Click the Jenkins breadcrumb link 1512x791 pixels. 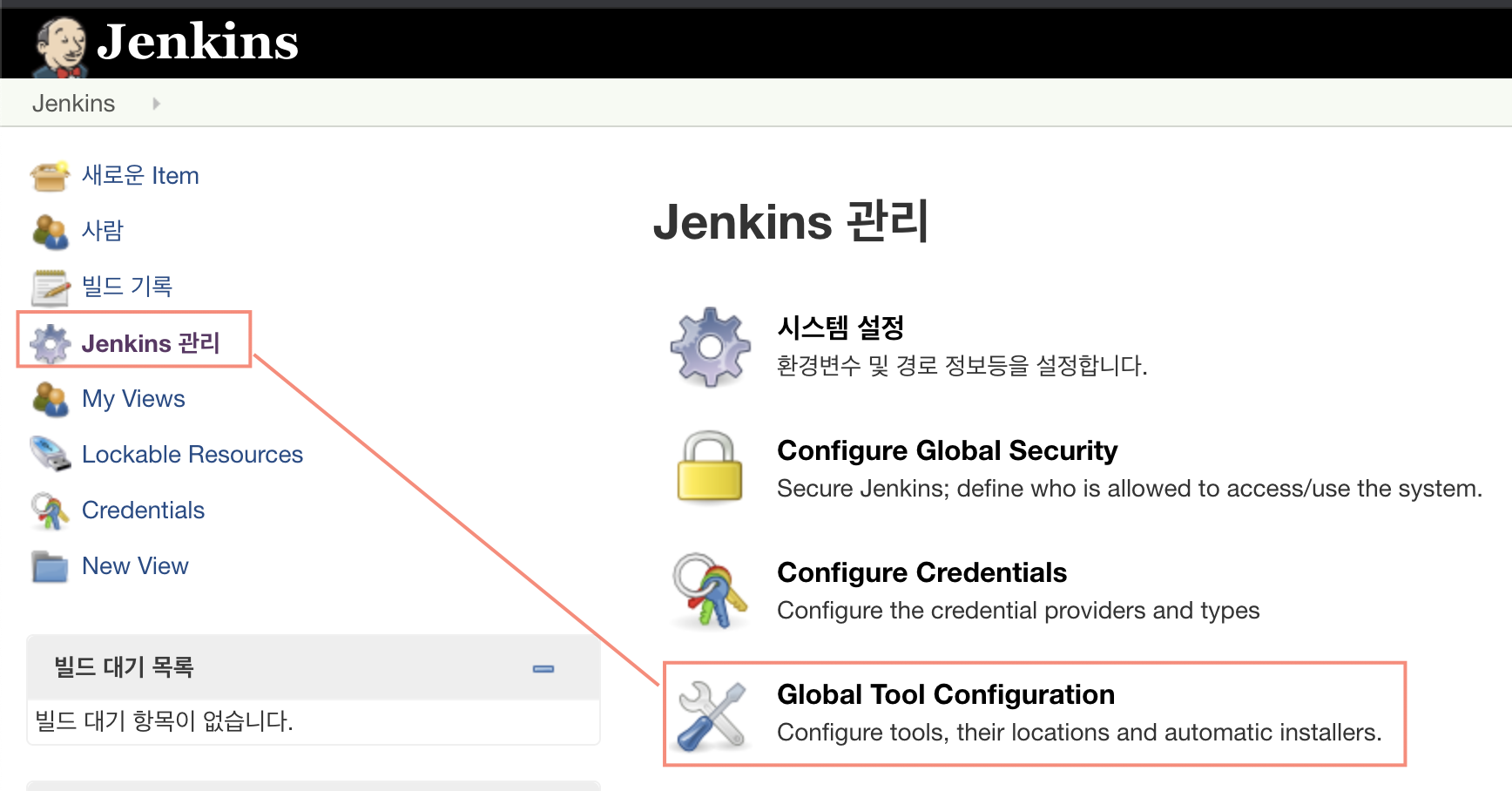click(x=73, y=104)
